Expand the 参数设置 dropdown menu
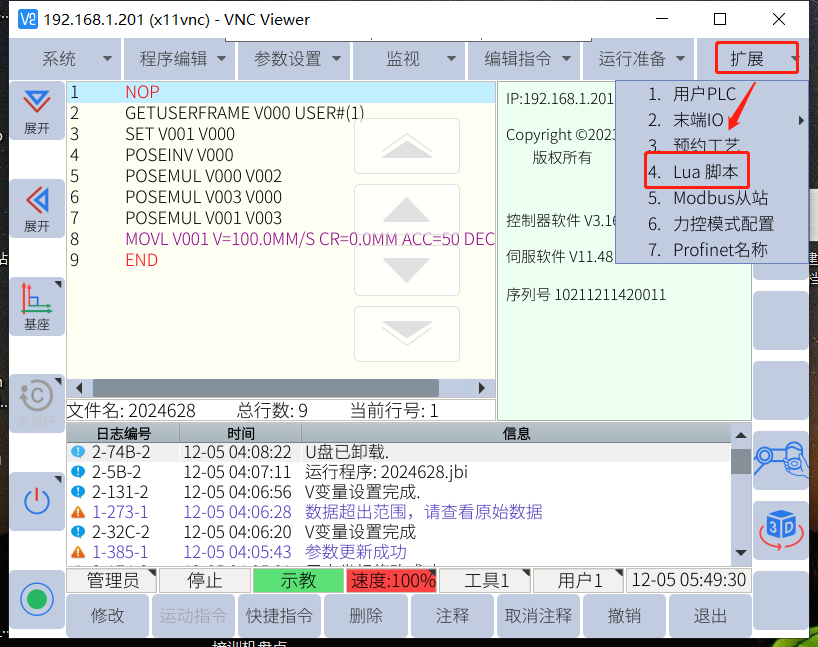 [297, 59]
